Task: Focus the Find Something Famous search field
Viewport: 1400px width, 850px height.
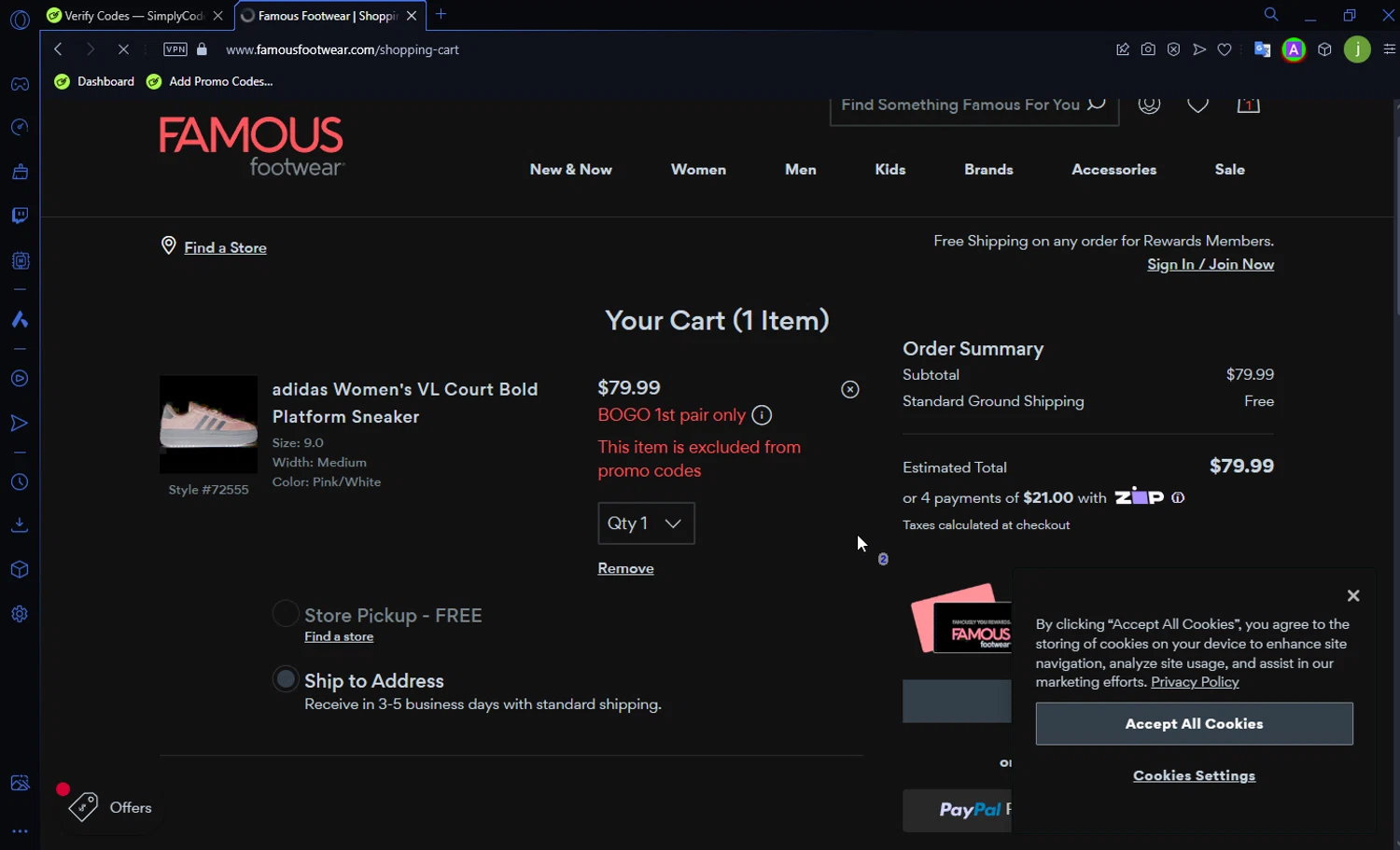Action: tap(961, 105)
